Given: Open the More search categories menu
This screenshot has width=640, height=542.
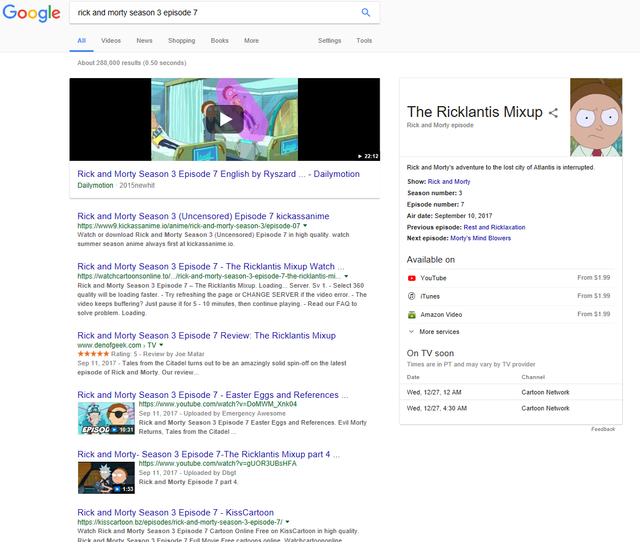Looking at the screenshot, I should (x=251, y=40).
